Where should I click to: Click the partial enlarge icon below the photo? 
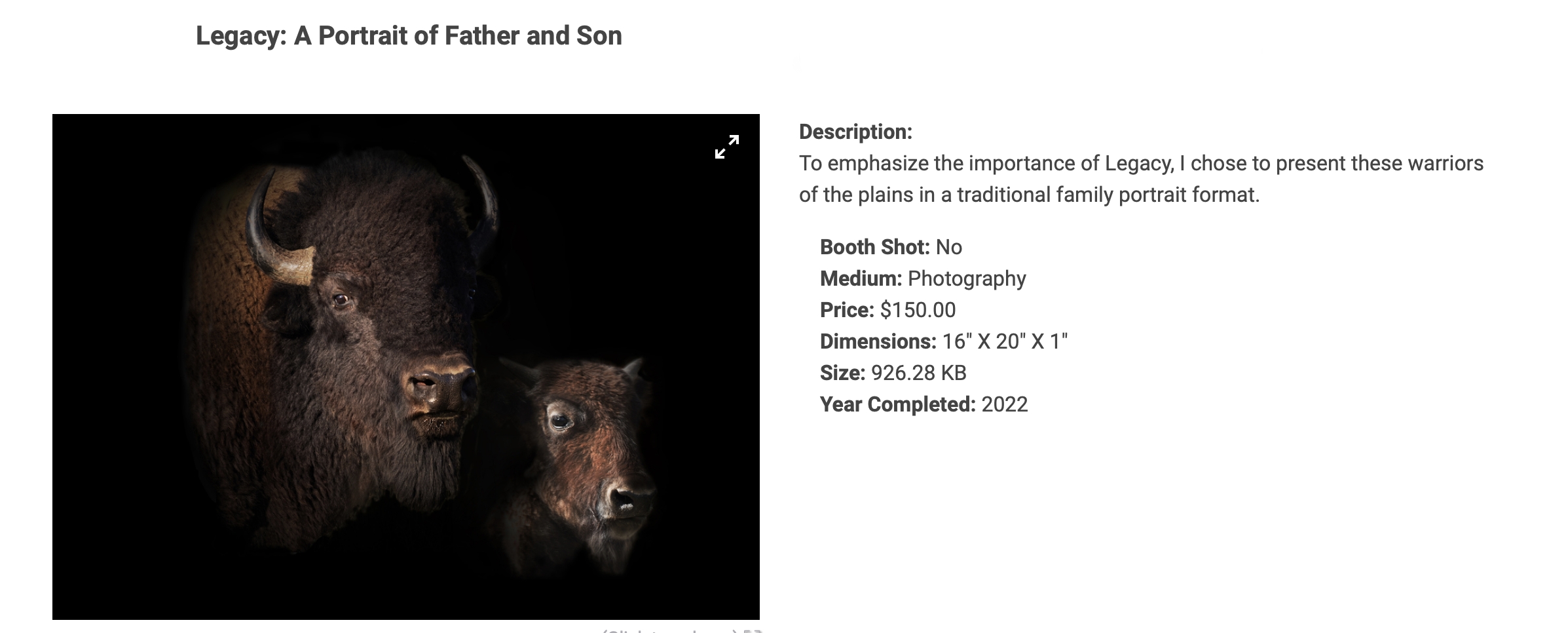[x=753, y=631]
